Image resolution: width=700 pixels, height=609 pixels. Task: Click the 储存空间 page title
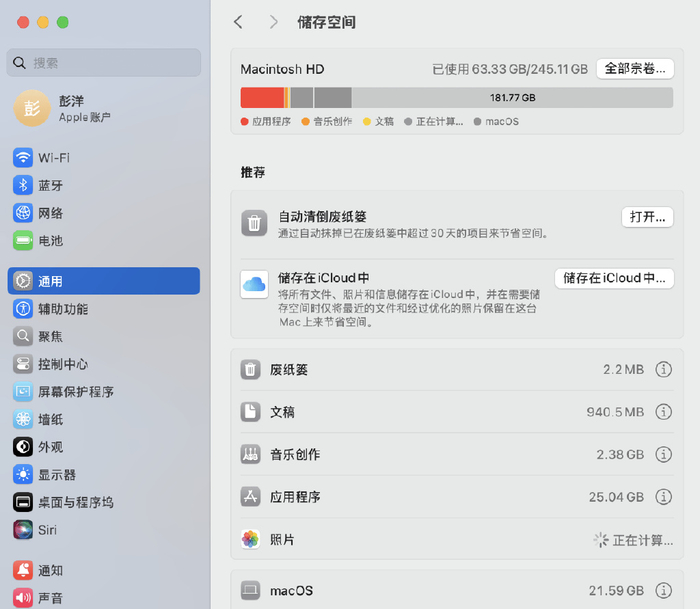pyautogui.click(x=326, y=22)
